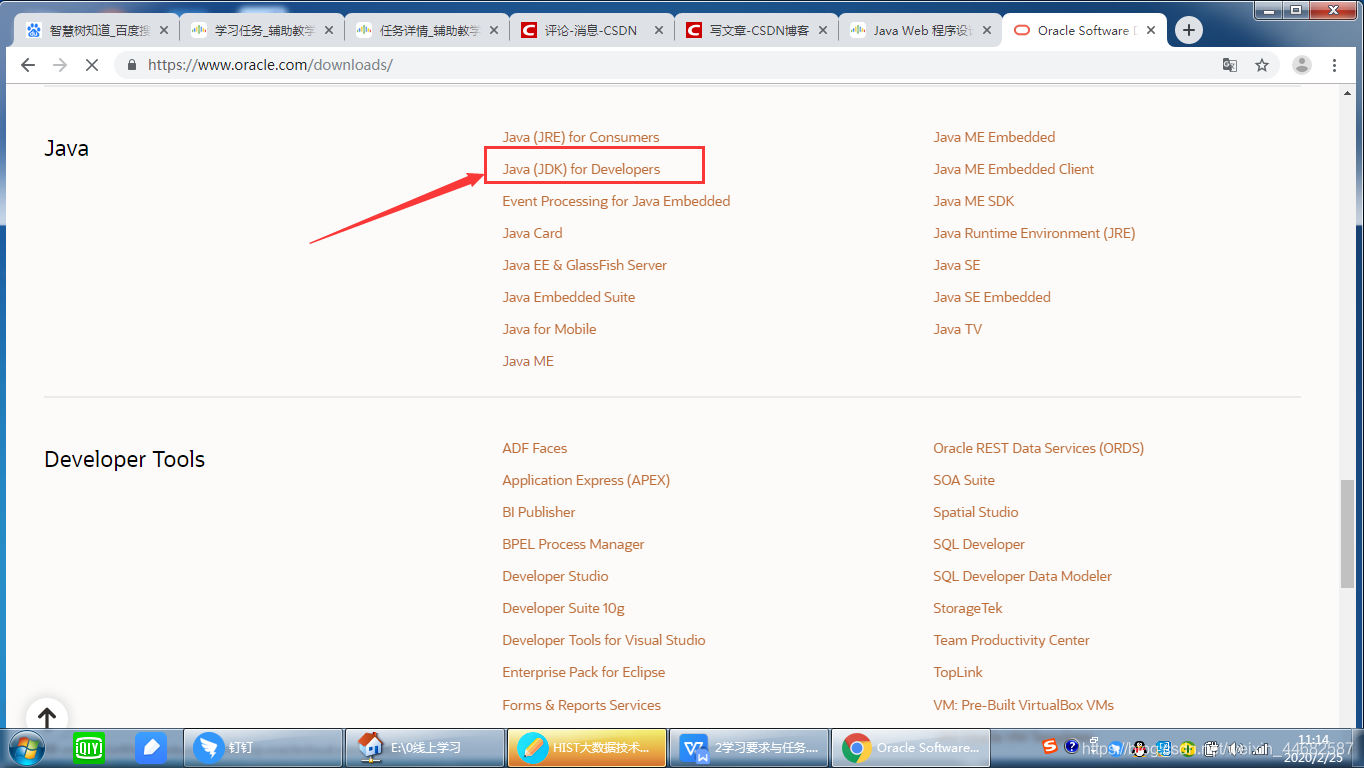
Task: Open the Developer Suite 10g link
Action: (563, 608)
